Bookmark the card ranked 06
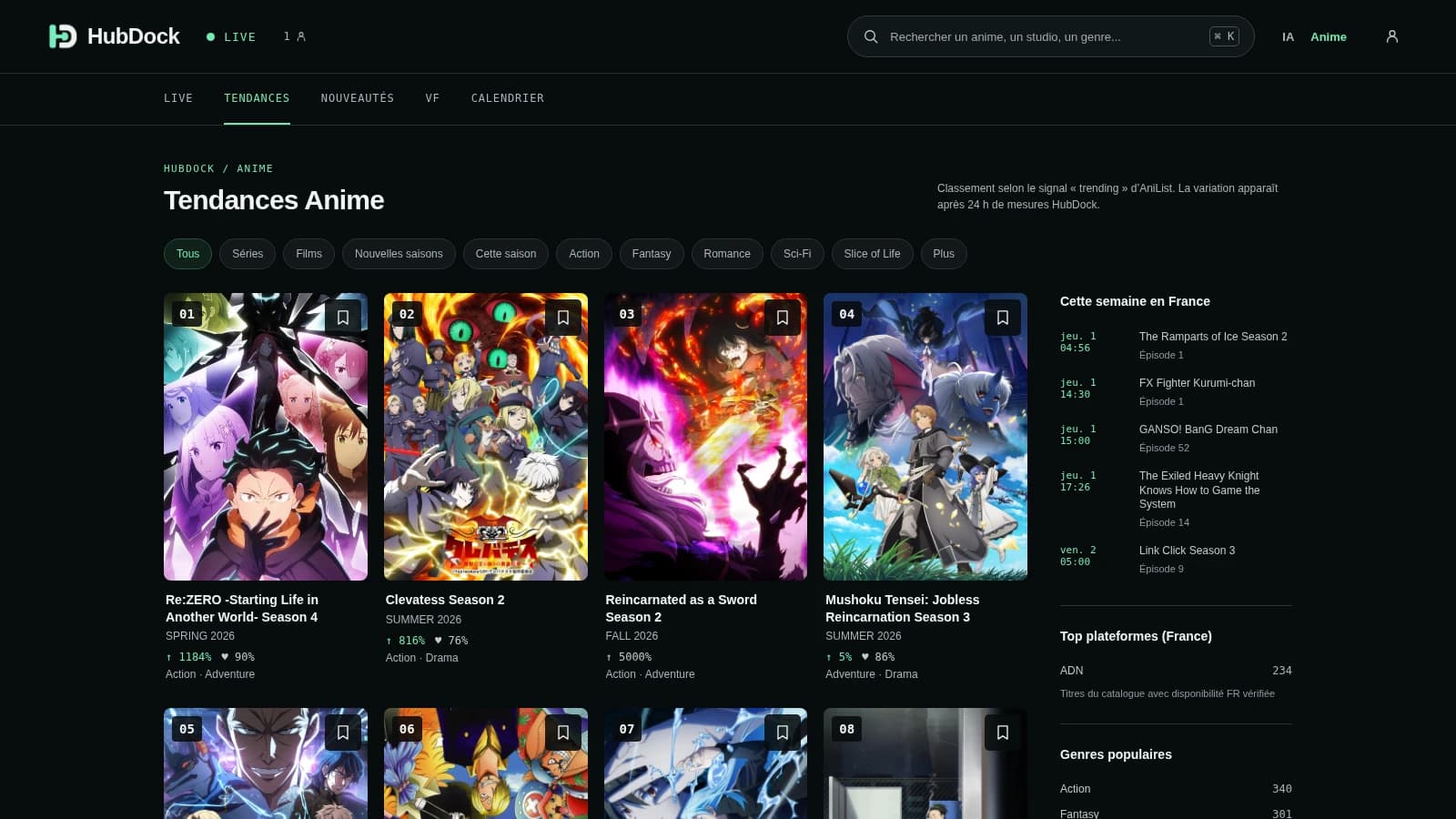 [x=563, y=733]
